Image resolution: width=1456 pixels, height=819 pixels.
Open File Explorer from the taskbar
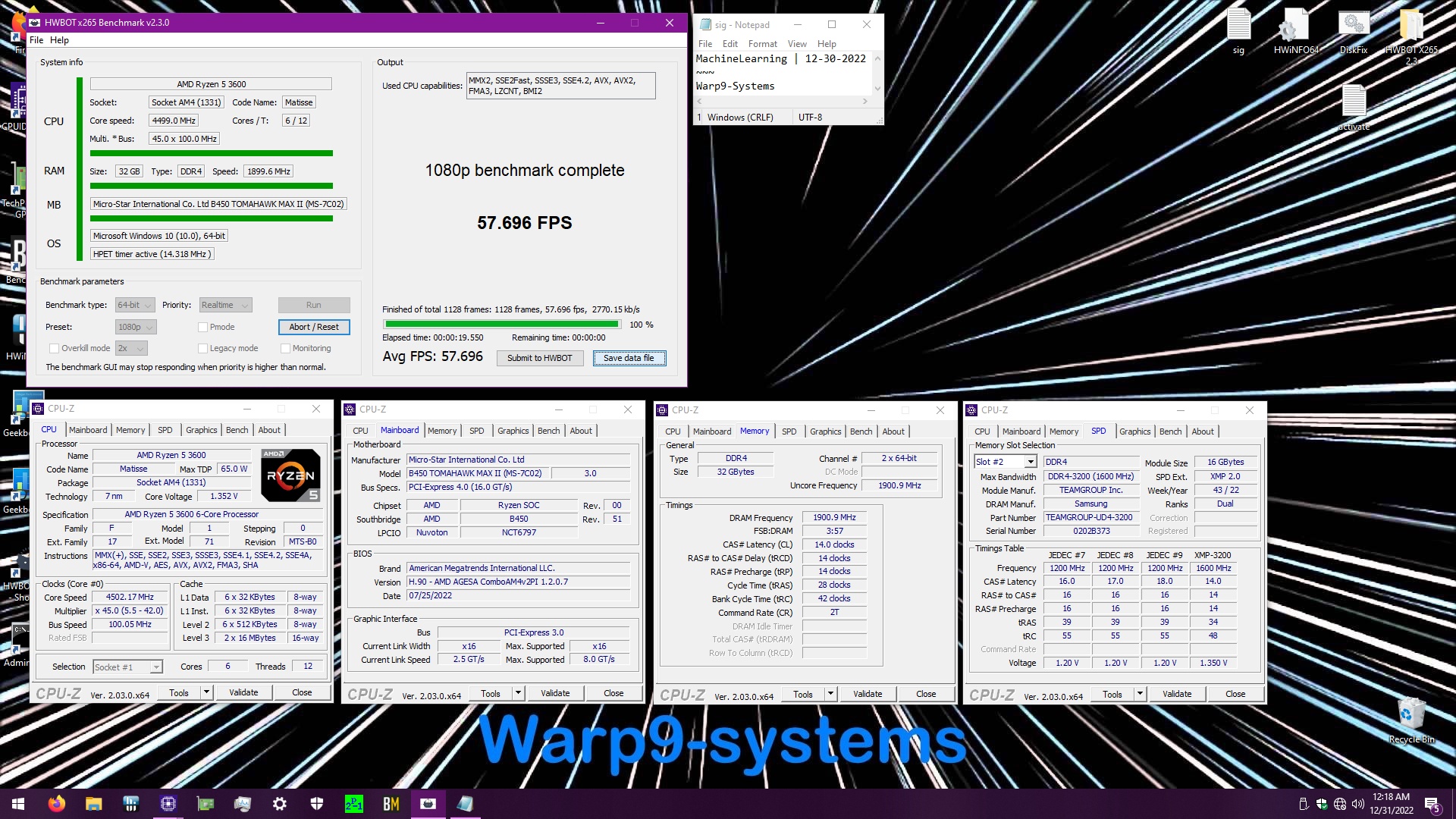click(93, 804)
